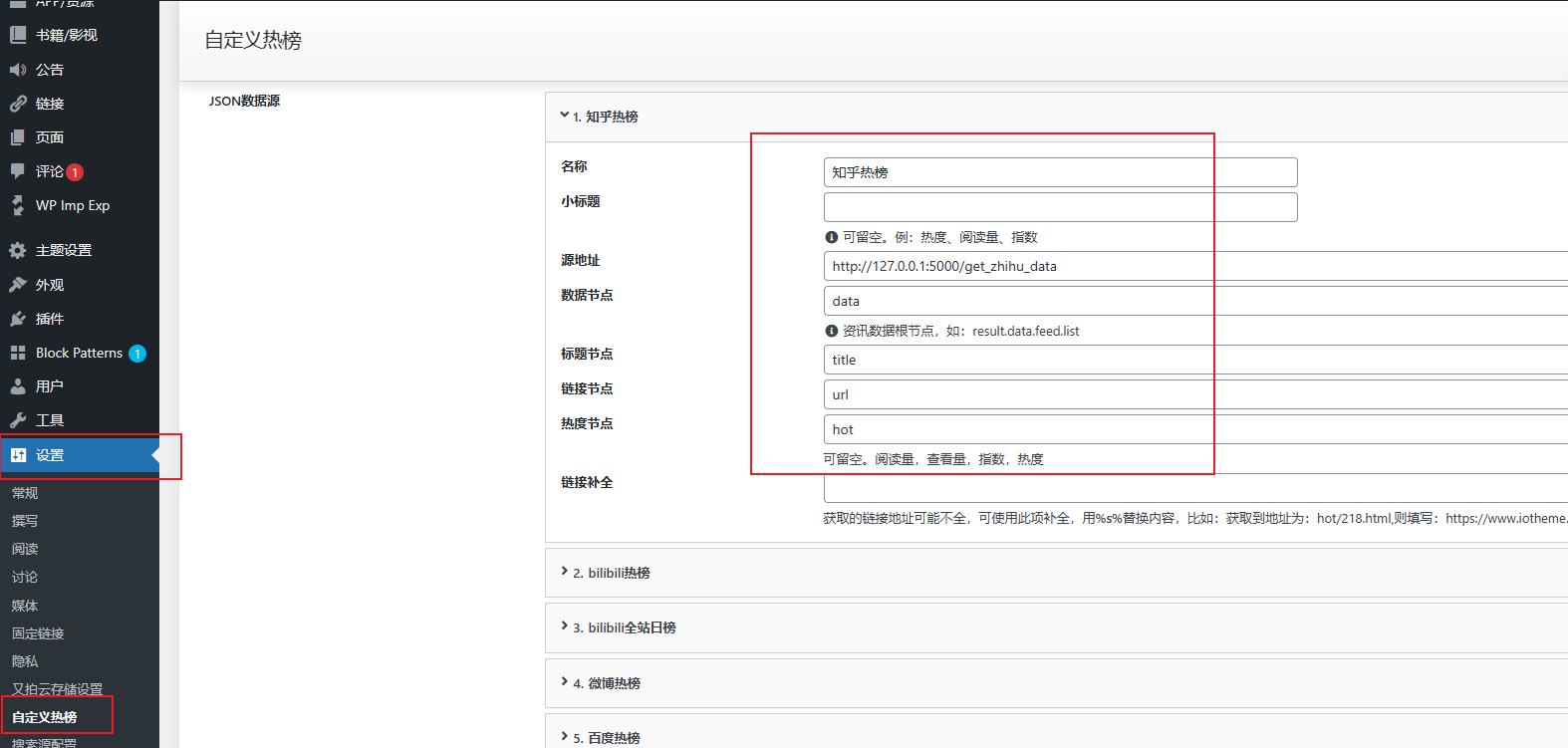Expand the 微博热榜 section

(x=606, y=683)
